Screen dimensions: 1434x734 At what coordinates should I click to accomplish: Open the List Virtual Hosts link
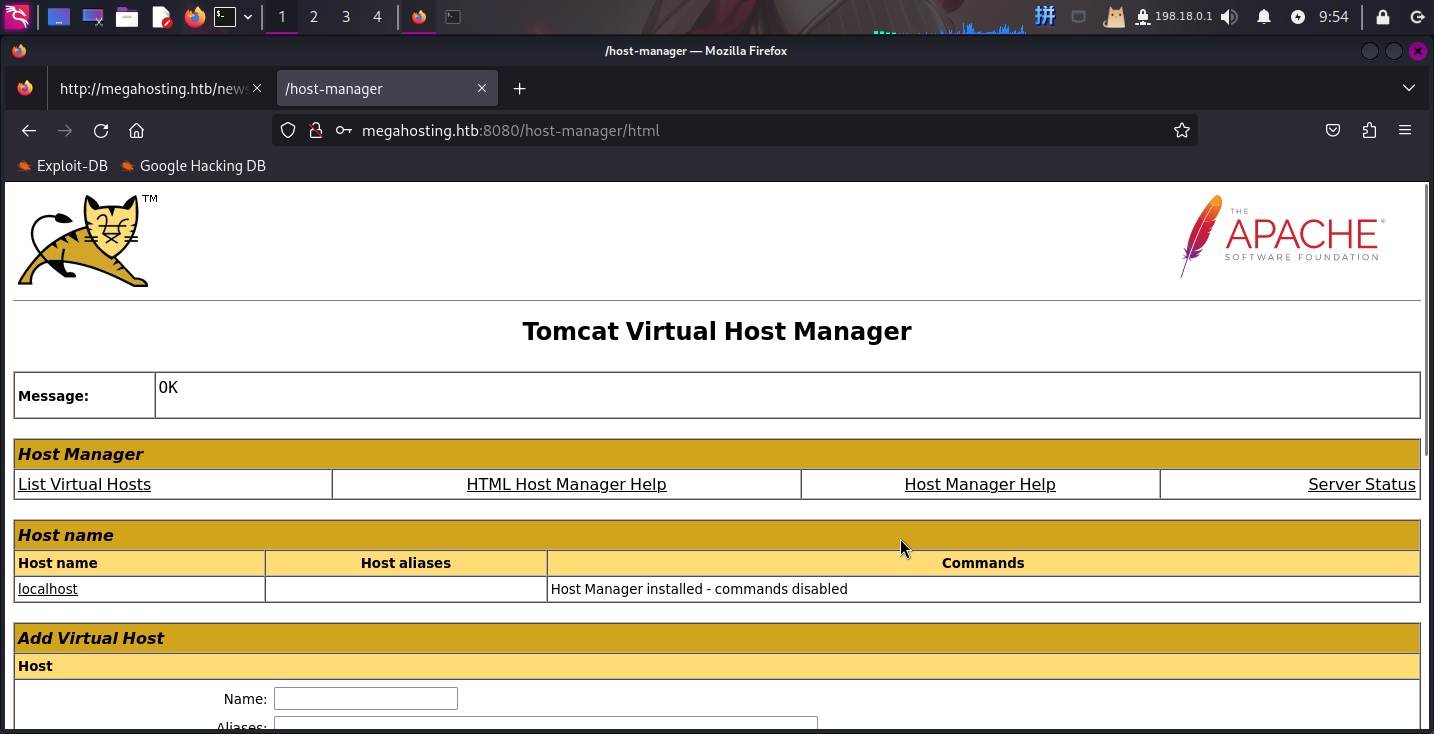[x=85, y=484]
